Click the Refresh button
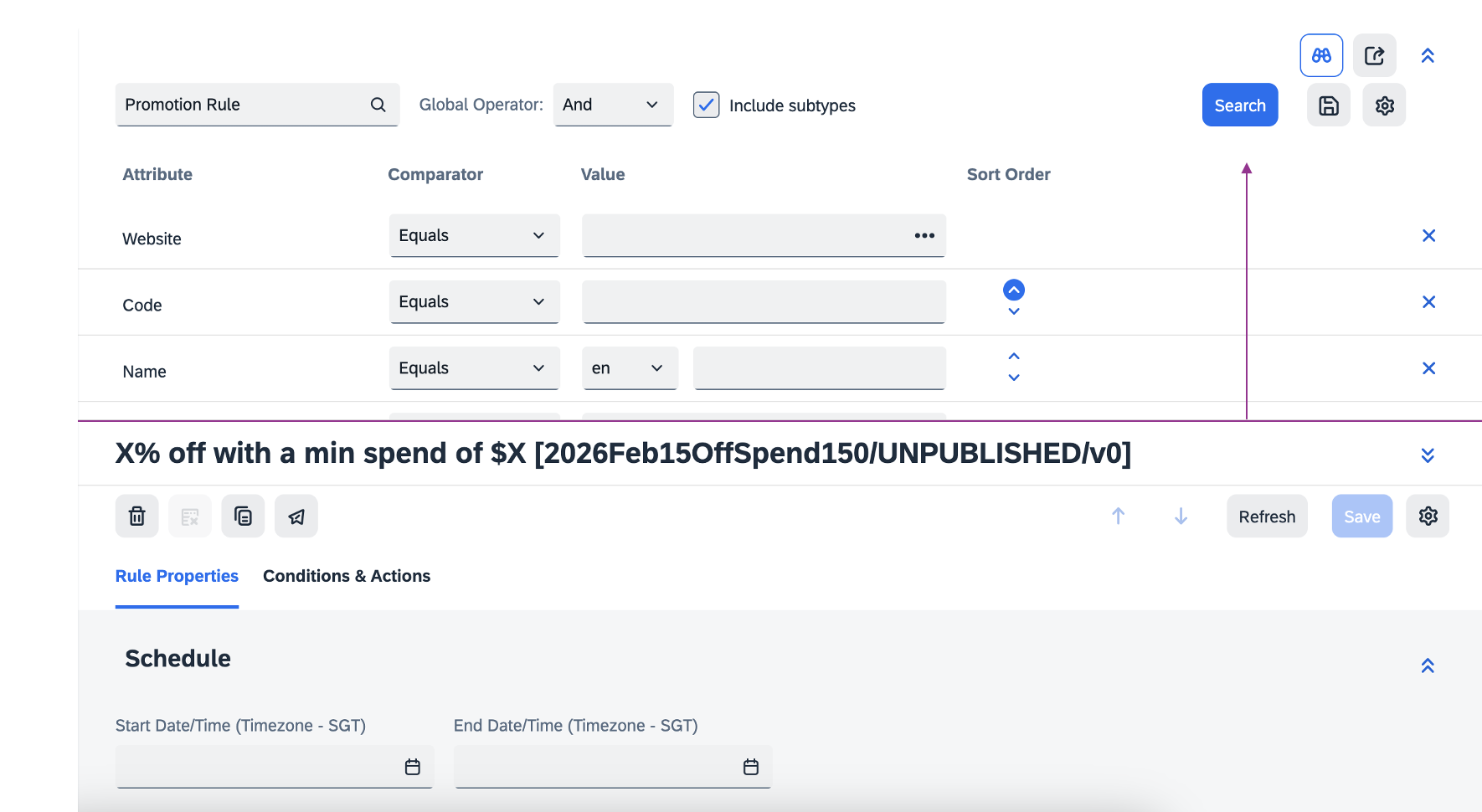 [x=1266, y=516]
